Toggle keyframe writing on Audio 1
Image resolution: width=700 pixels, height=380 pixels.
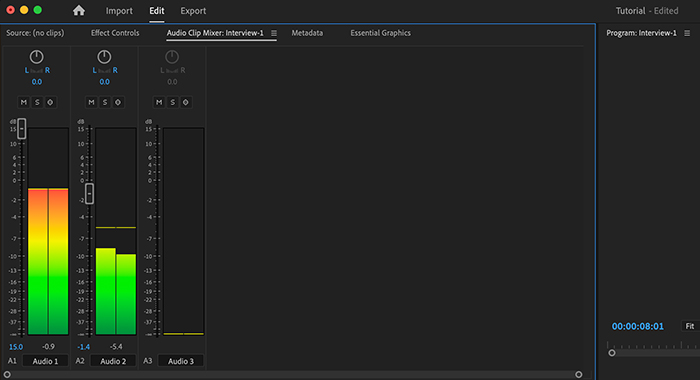point(50,102)
